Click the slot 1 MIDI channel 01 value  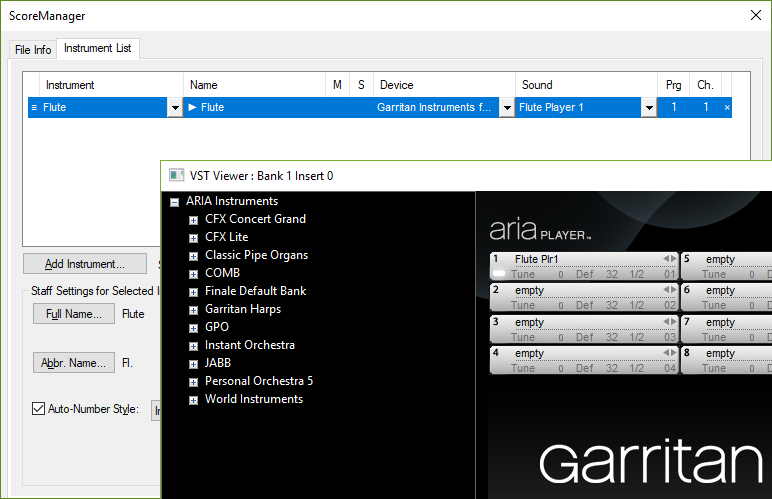click(670, 275)
